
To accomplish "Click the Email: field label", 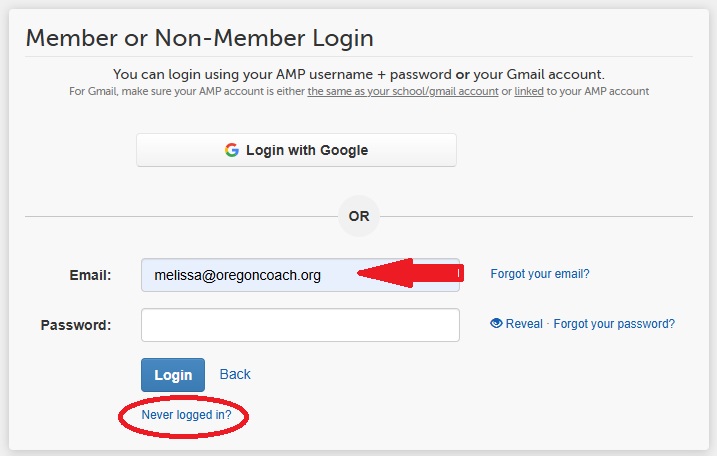I will (x=89, y=275).
